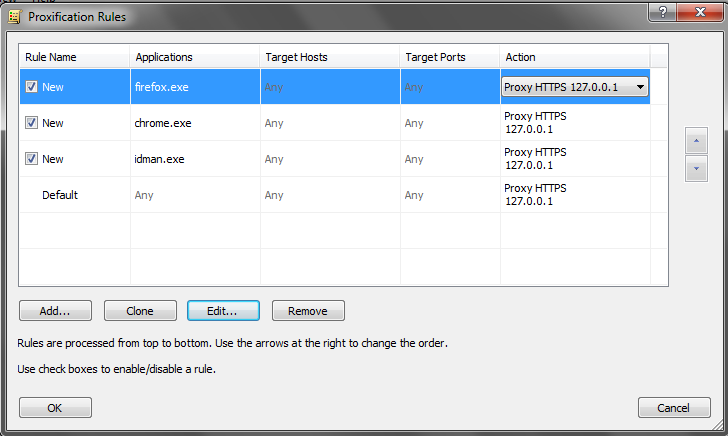Uncheck the idman.exe rule checkbox
This screenshot has height=436, width=728.
tap(31, 159)
